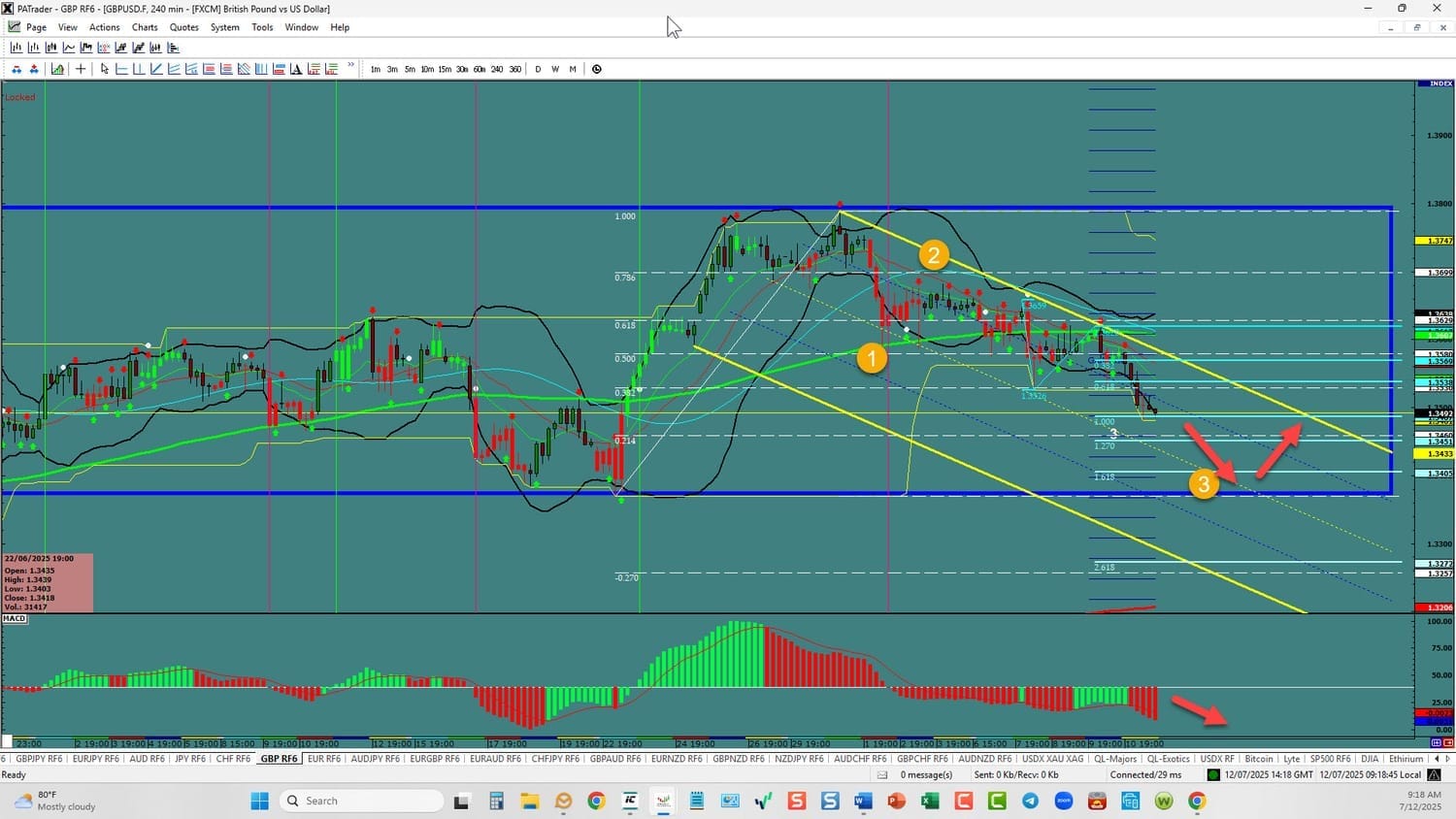1456x819 pixels.
Task: Click the green connection status indicator
Action: pos(1213,774)
